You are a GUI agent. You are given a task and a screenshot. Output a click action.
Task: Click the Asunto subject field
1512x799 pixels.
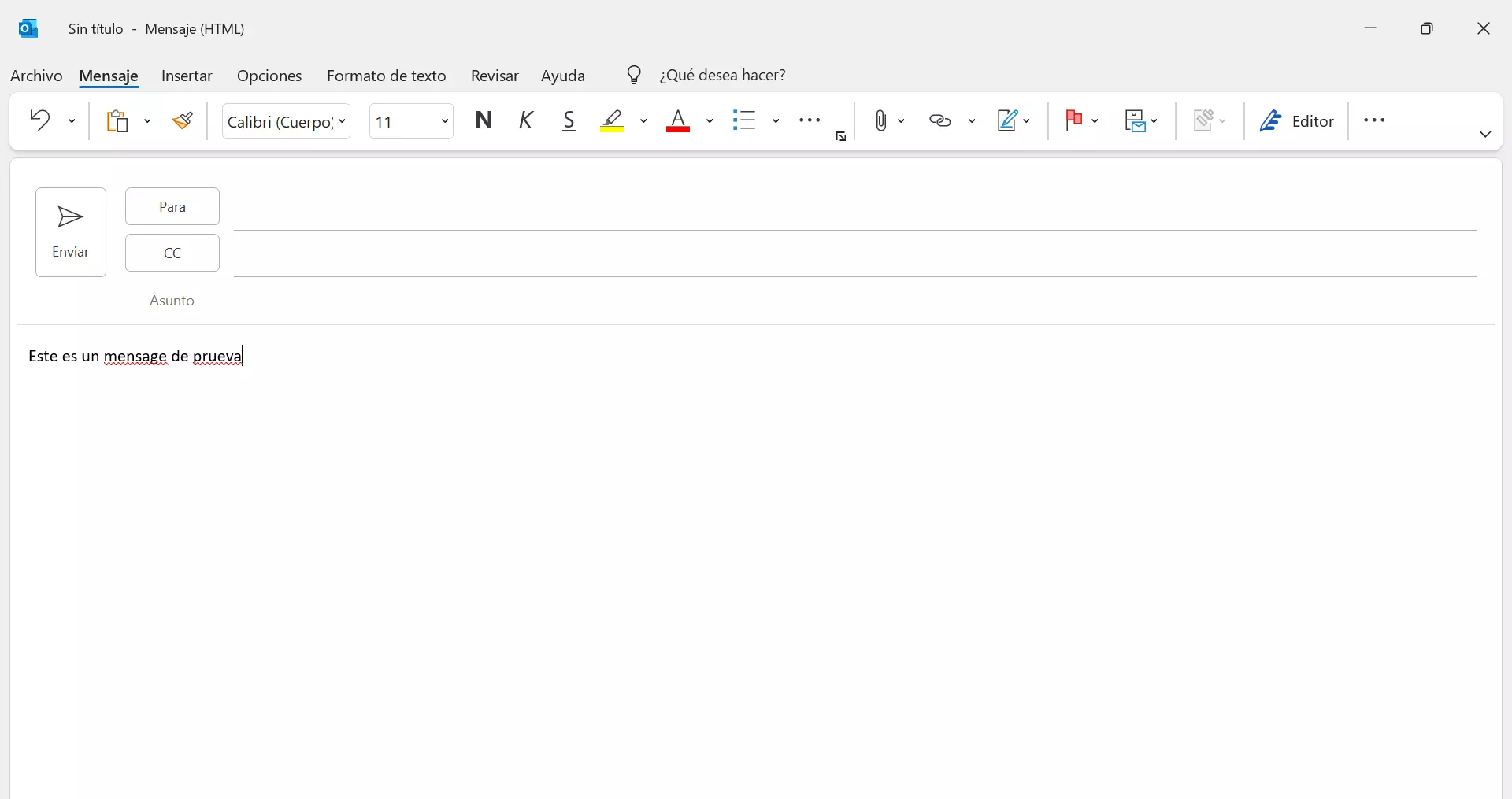click(171, 300)
